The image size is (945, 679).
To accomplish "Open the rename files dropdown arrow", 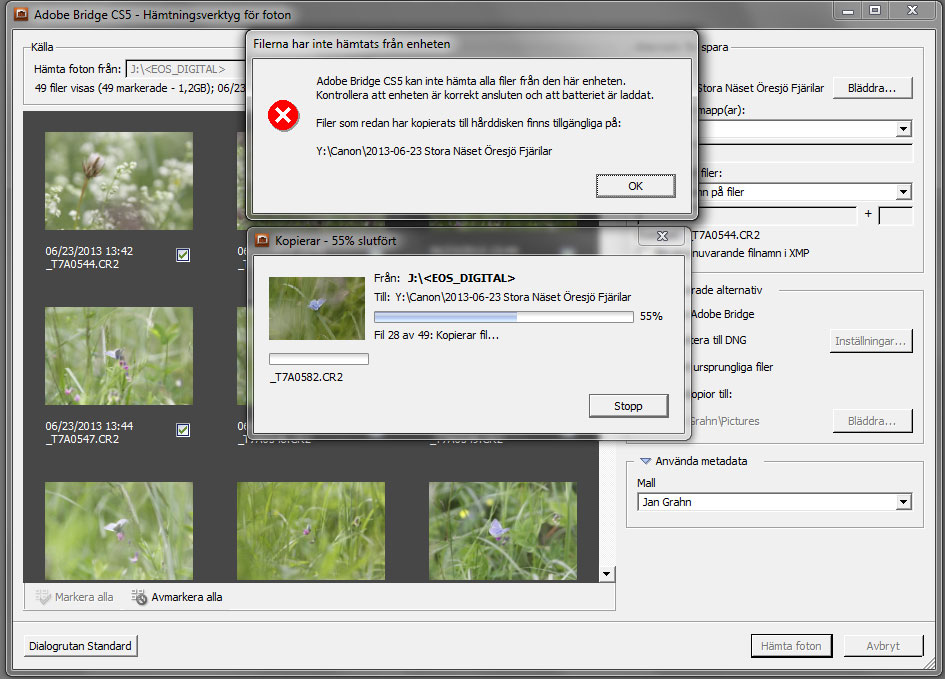I will 903,192.
